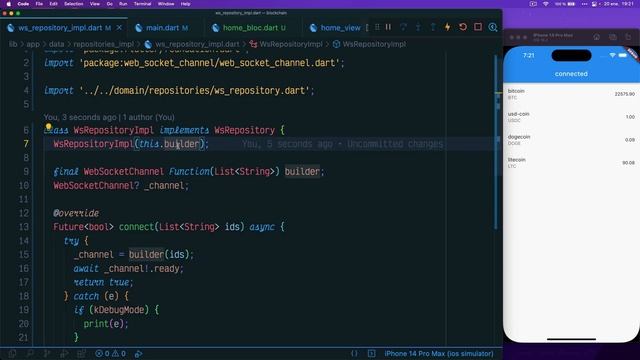Click the Wi-Fi icon in macOS menu bar

pos(545,4)
